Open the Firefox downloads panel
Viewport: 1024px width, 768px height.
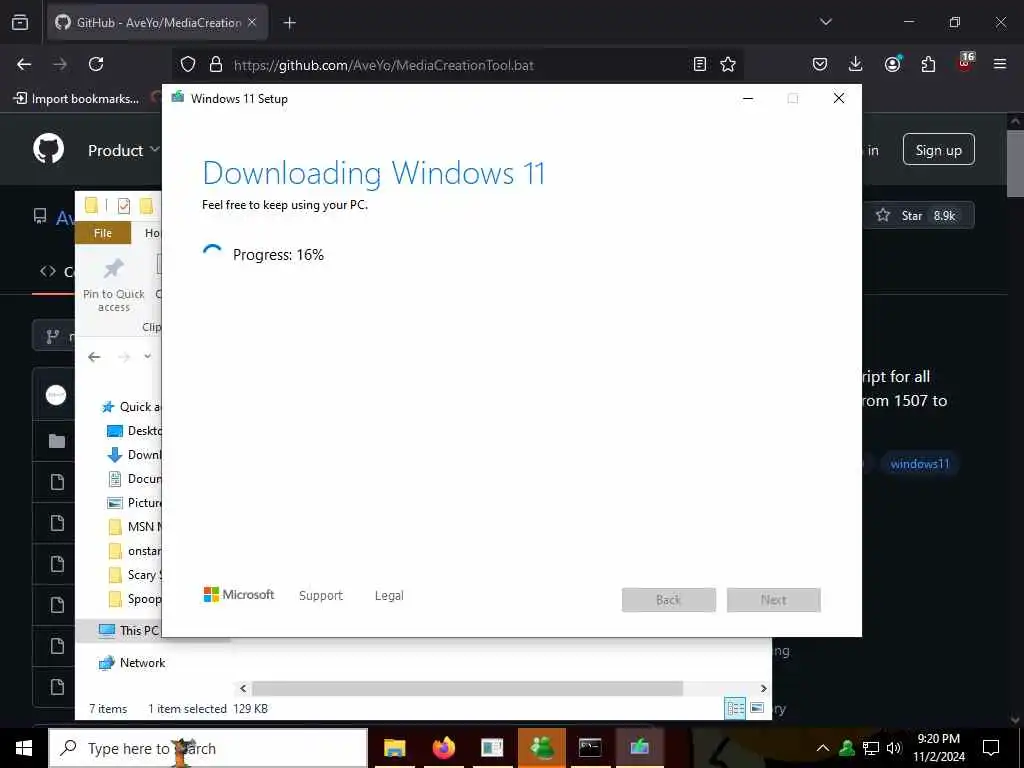coord(856,64)
